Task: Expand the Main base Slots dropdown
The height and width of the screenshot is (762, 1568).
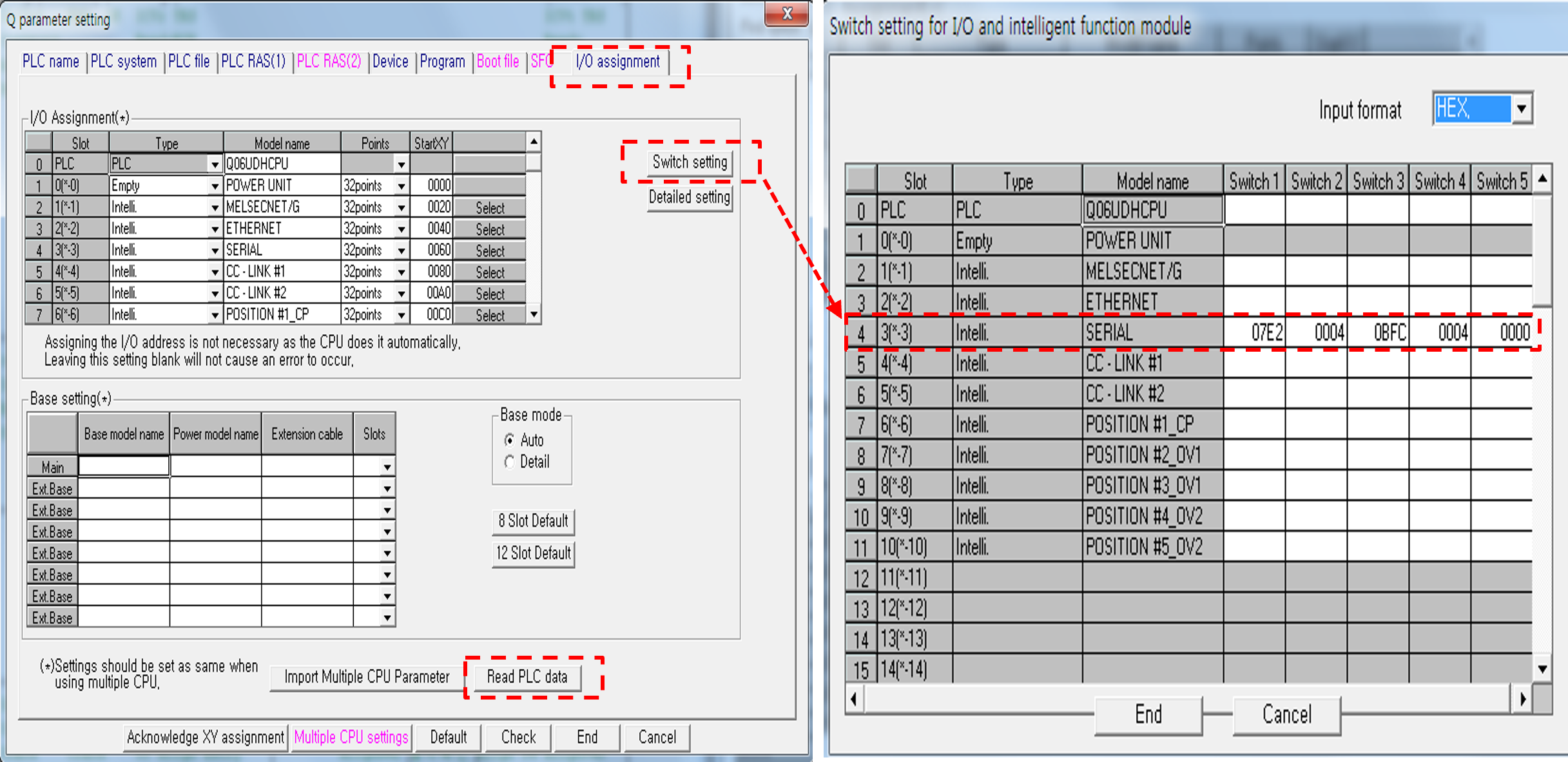Action: coord(387,466)
